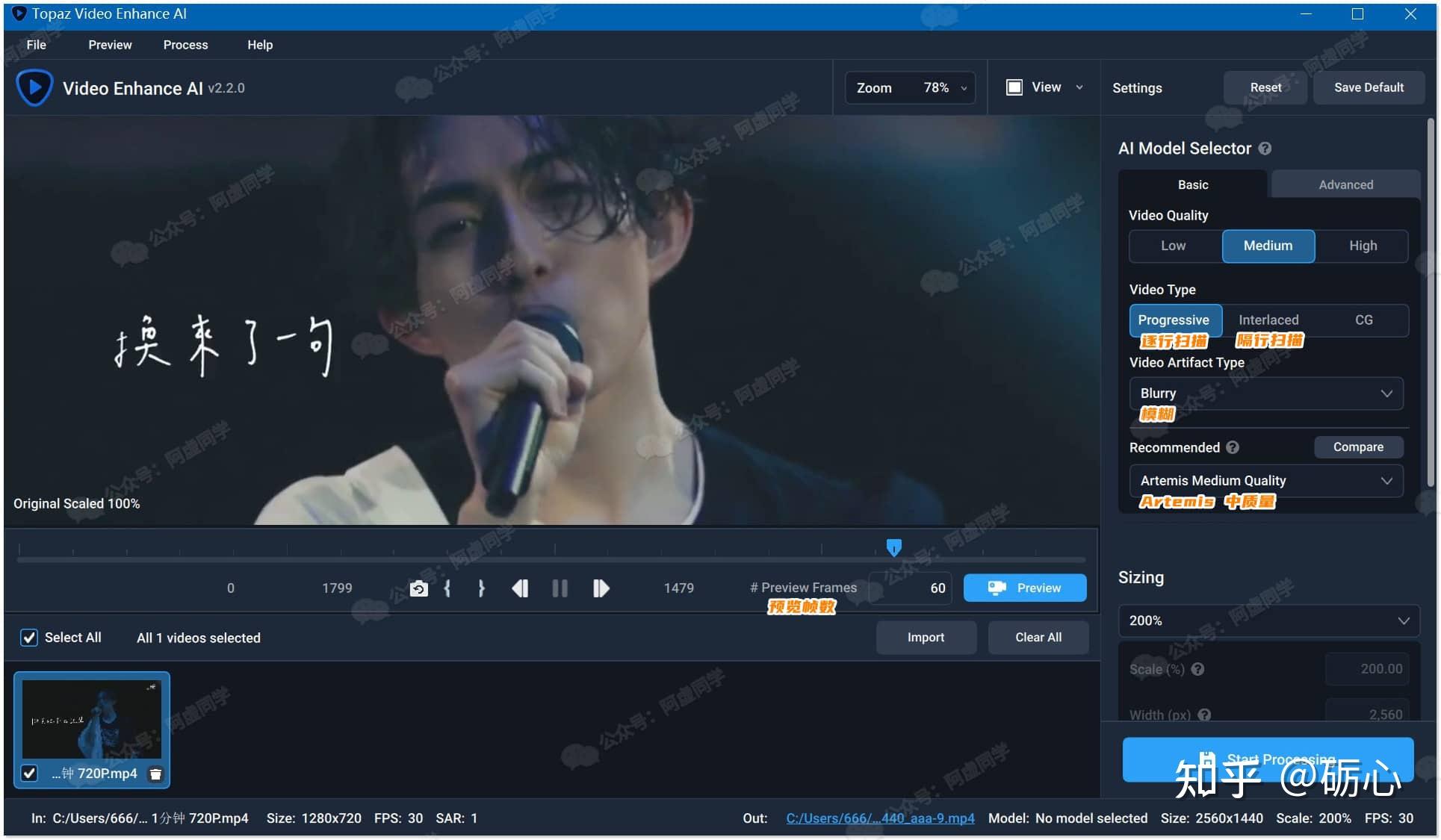Open the Zoom 78% dropdown
The height and width of the screenshot is (840, 1441).
910,87
